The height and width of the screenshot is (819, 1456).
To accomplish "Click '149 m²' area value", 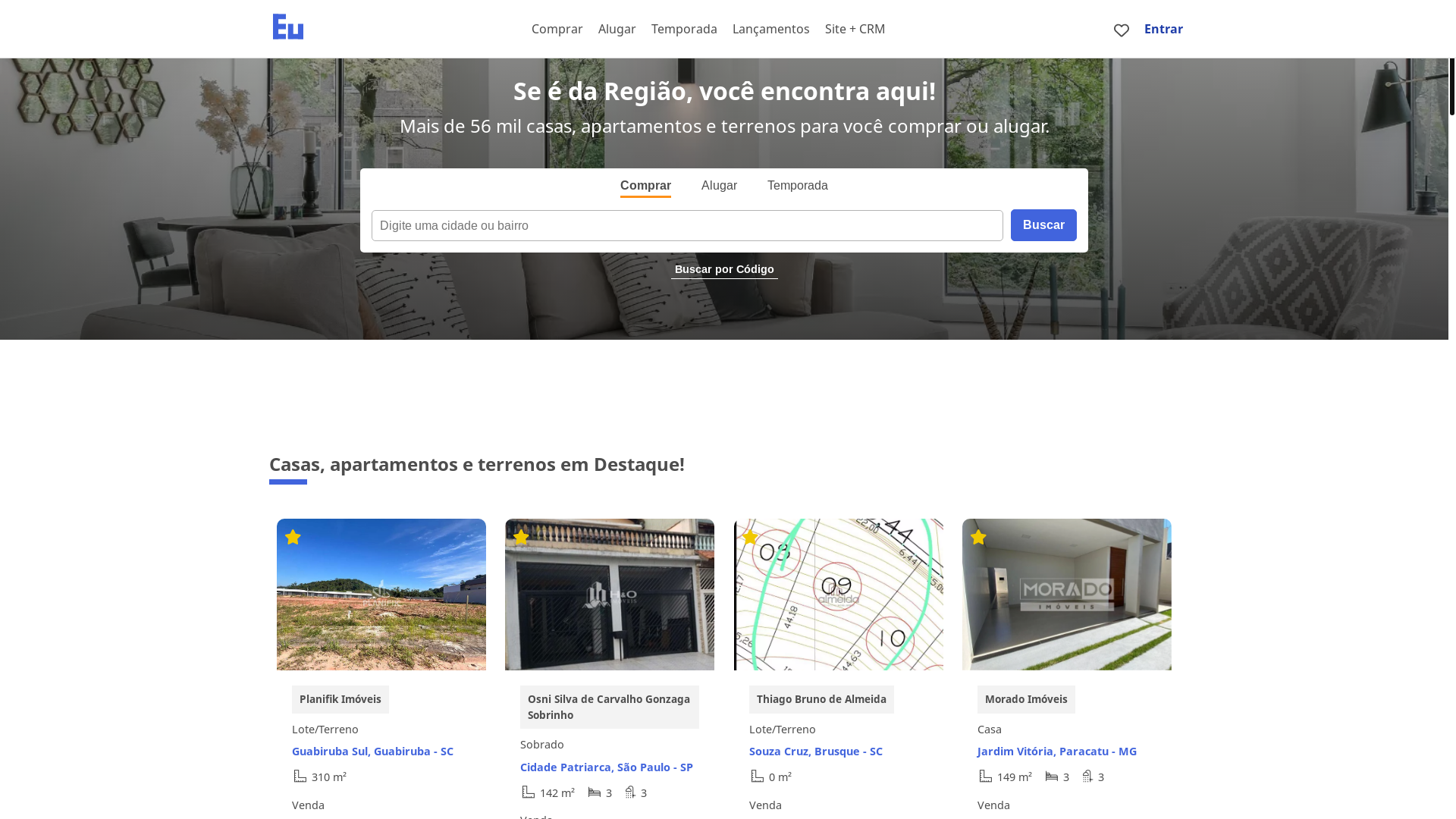I will coord(1015,777).
